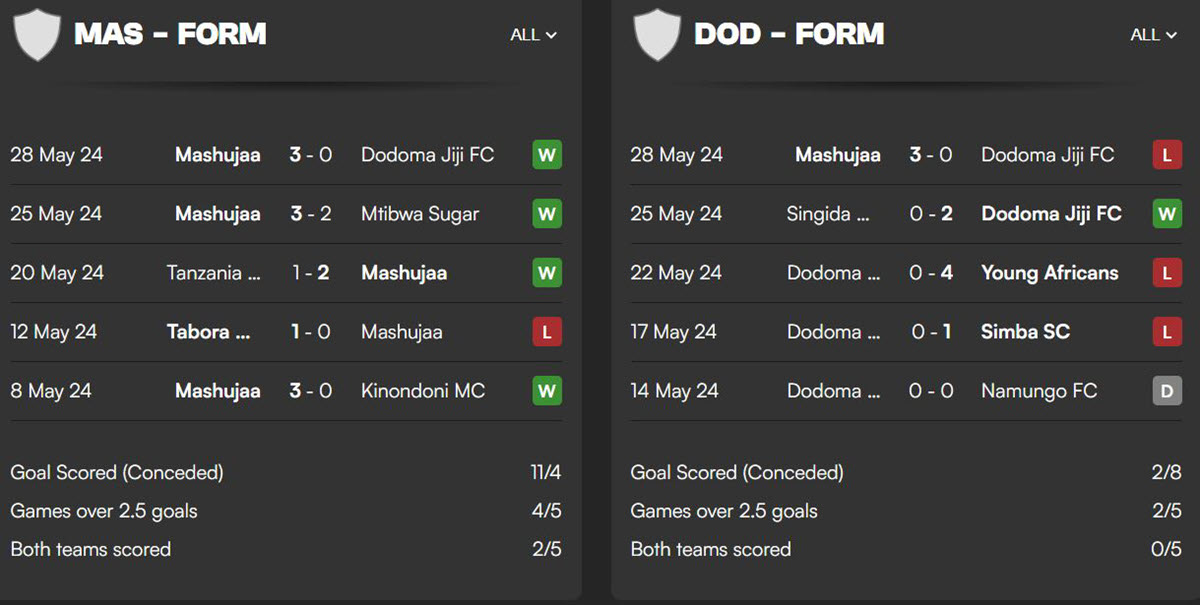This screenshot has height=605, width=1200.
Task: Click the green W badge for Singida vs Dodoma Jiji
Action: point(1167,214)
